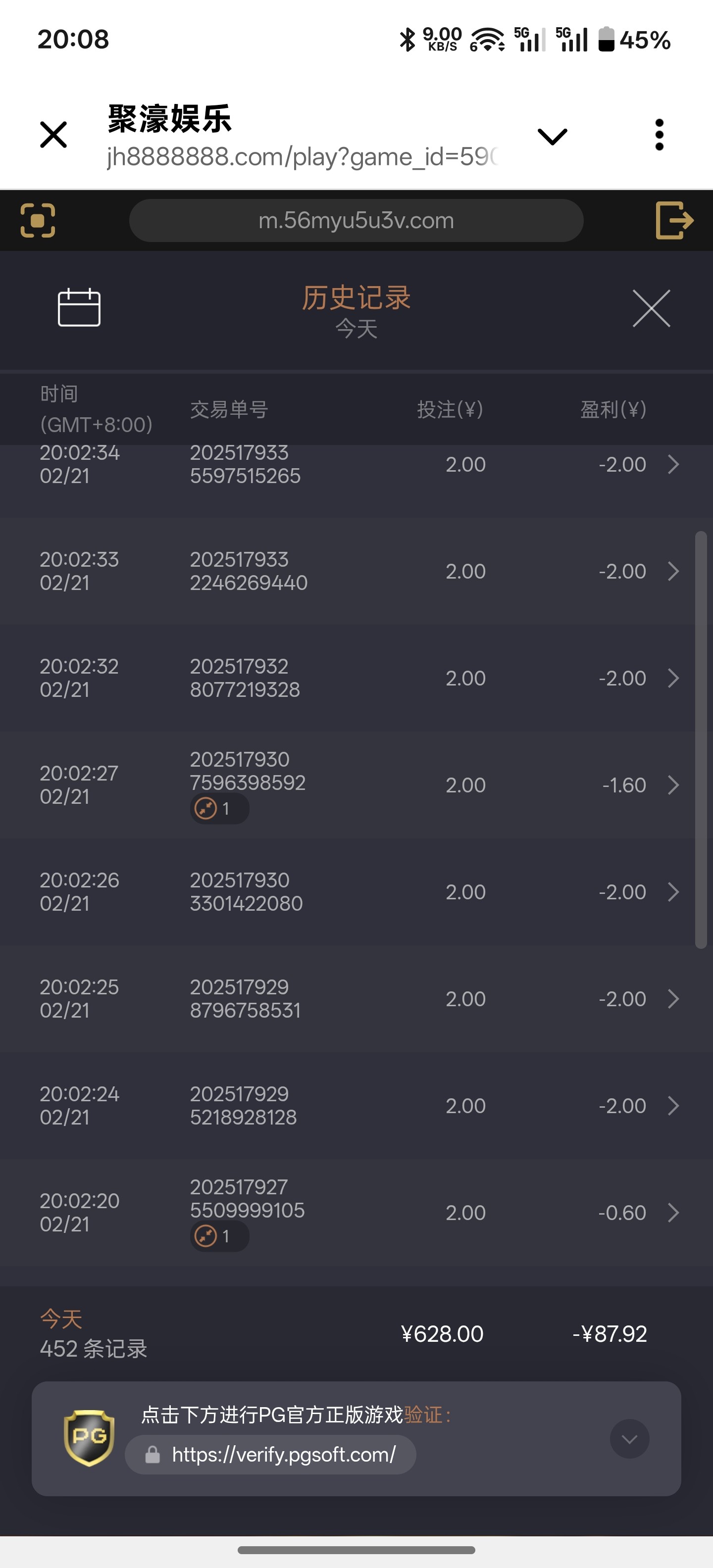The height and width of the screenshot is (1568, 713).
Task: Open the three-dot browser overflow menu
Action: click(x=659, y=135)
